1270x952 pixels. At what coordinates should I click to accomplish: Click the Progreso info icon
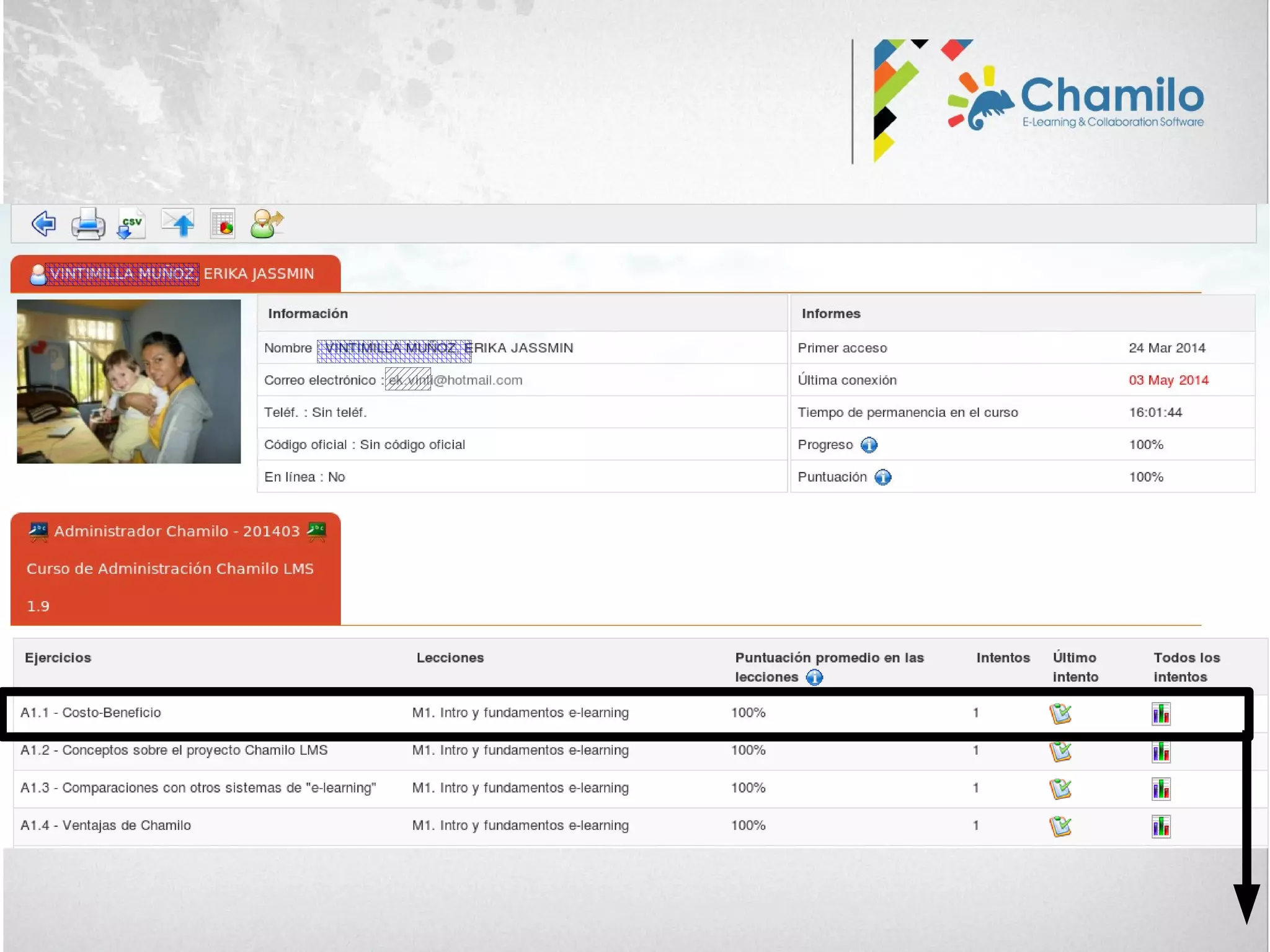click(869, 445)
